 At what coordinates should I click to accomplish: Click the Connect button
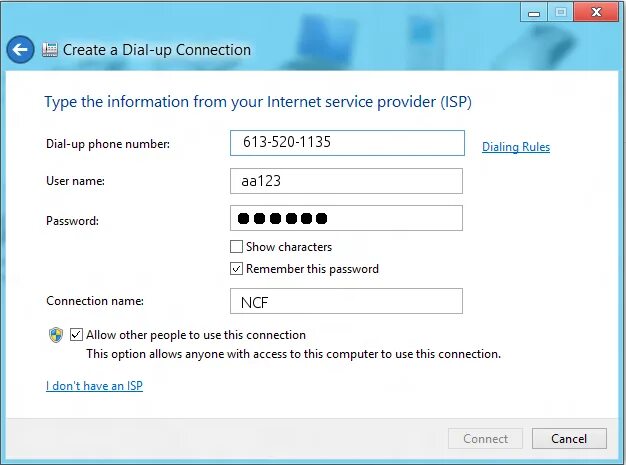click(485, 439)
